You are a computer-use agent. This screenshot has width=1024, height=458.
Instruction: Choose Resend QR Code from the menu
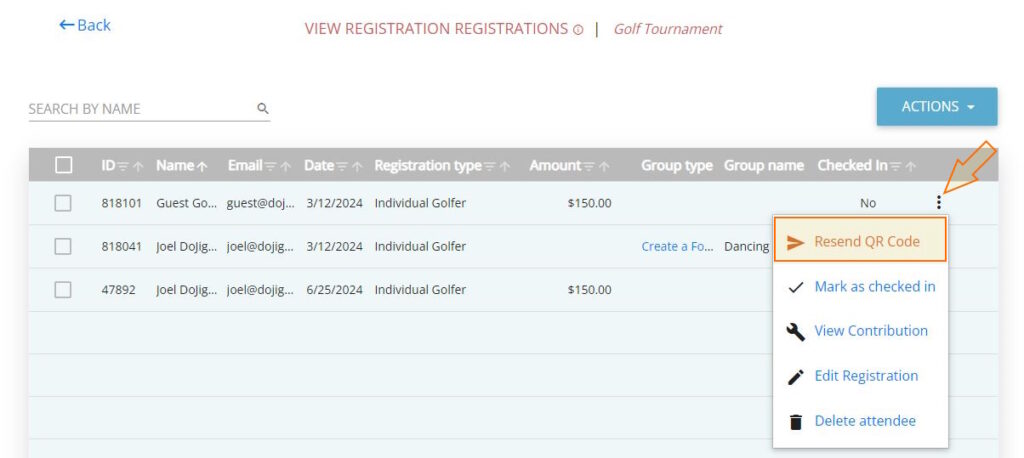click(x=866, y=241)
